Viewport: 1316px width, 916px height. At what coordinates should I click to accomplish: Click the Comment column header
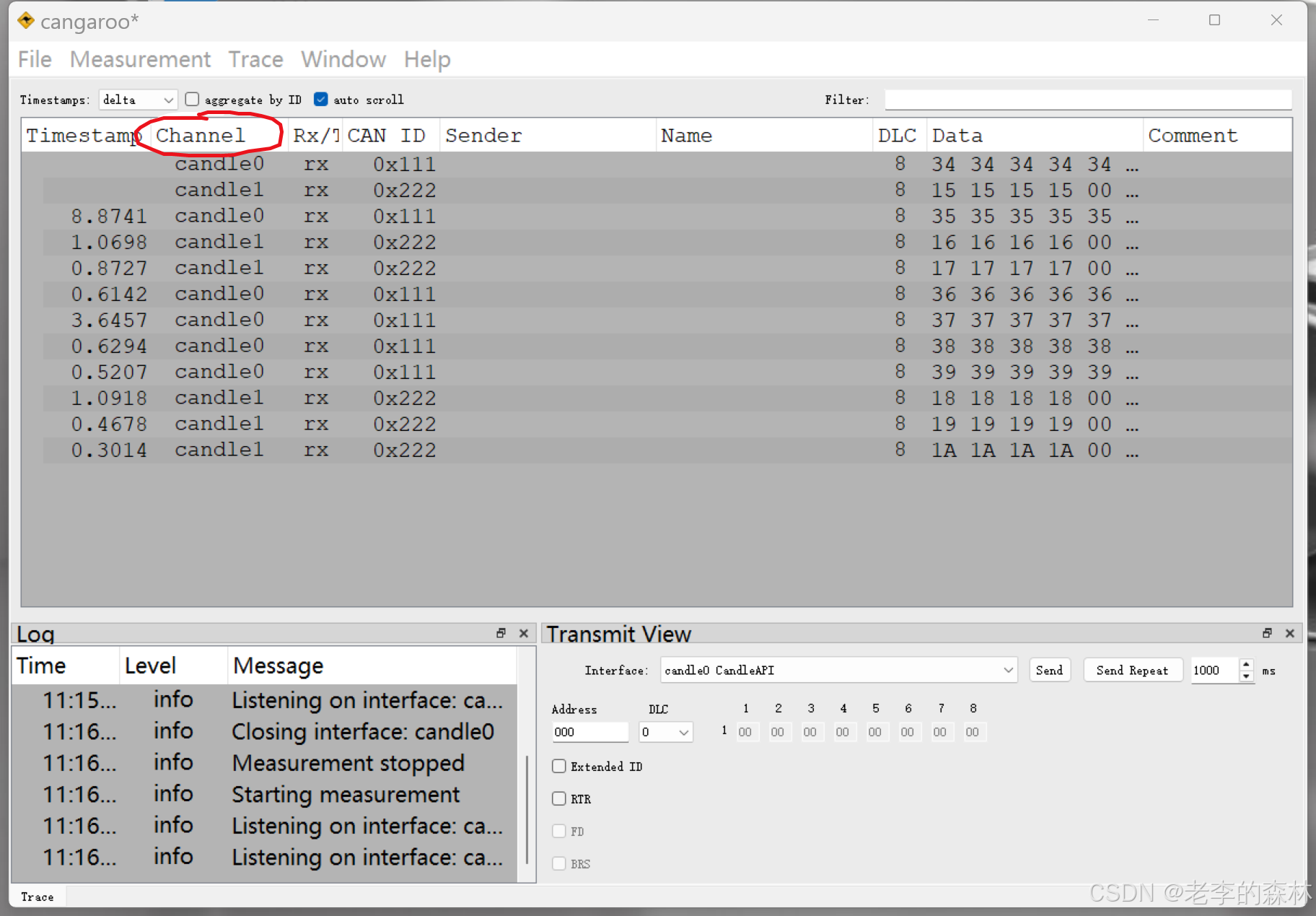click(1217, 135)
